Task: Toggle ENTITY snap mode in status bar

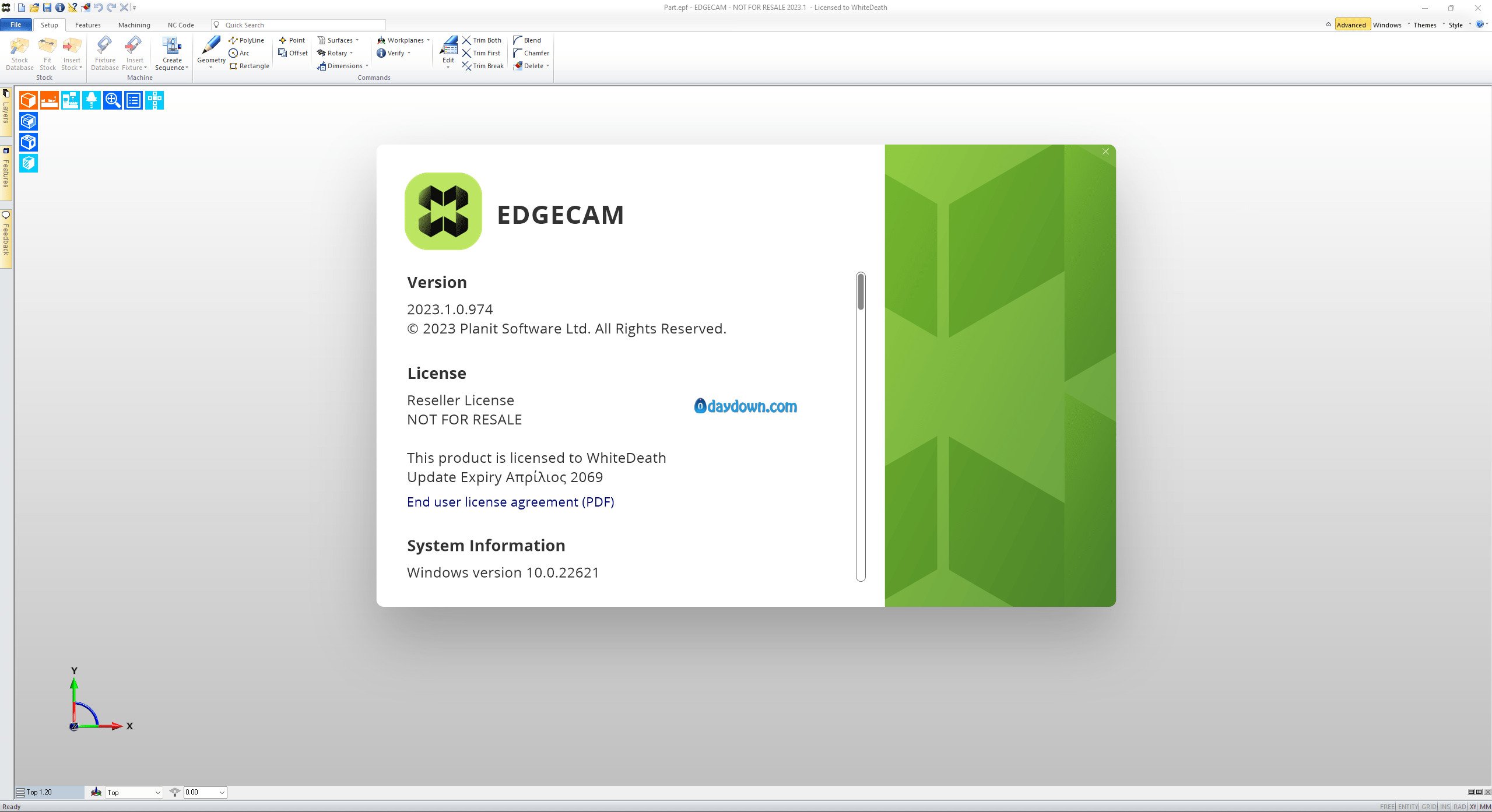Action: [x=1408, y=807]
